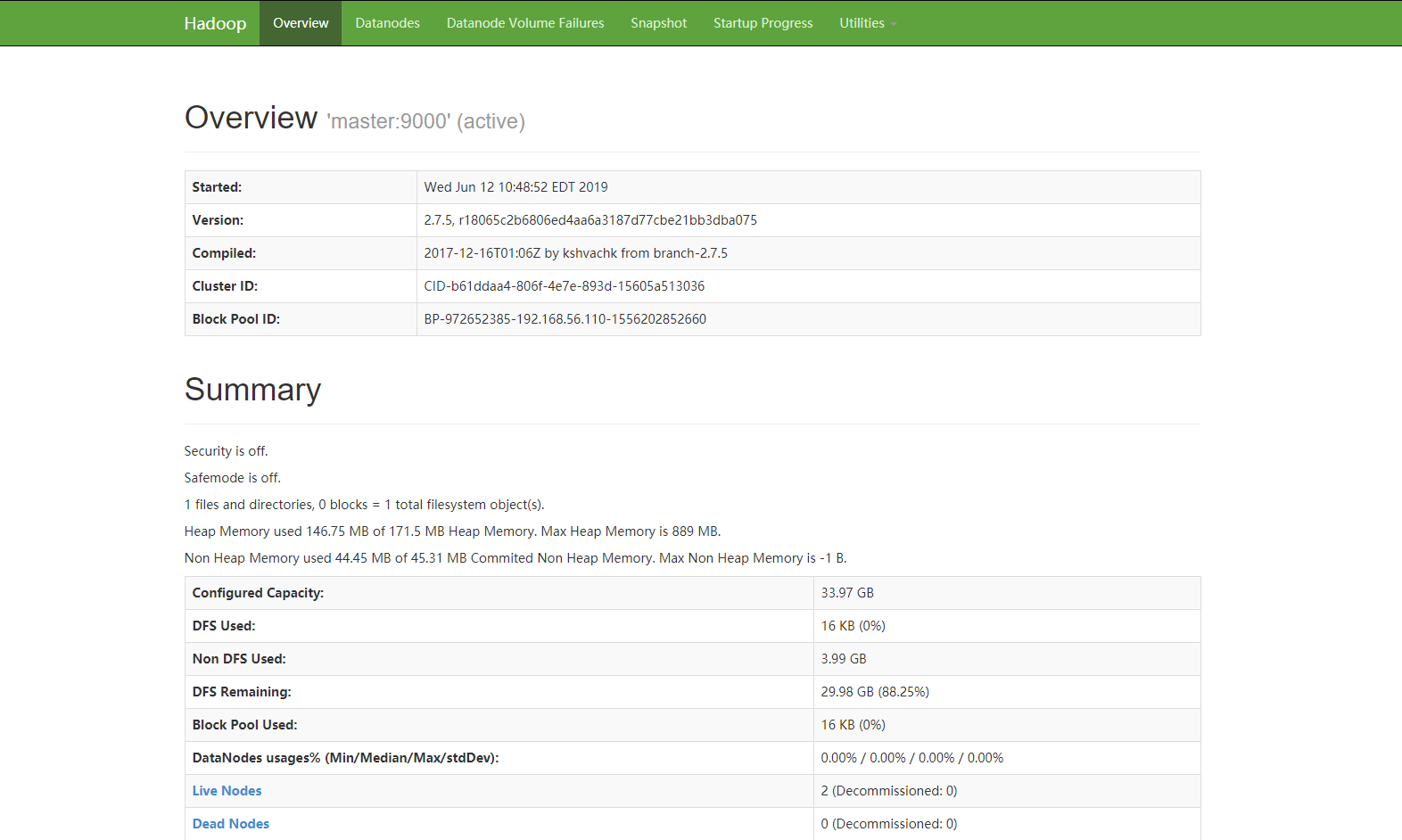Select the Overview page heading

click(251, 118)
